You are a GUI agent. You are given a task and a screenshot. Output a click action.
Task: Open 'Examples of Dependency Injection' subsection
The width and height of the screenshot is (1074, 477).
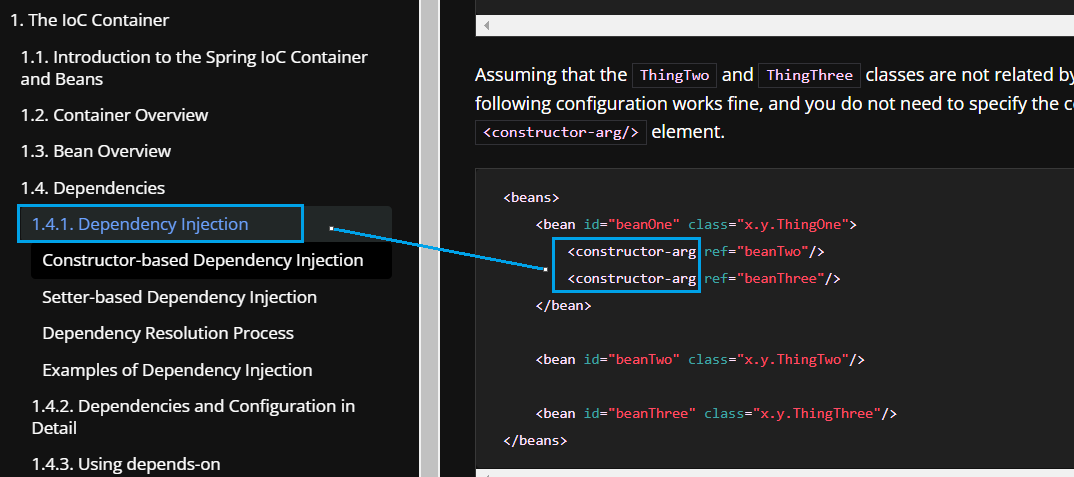coord(177,370)
